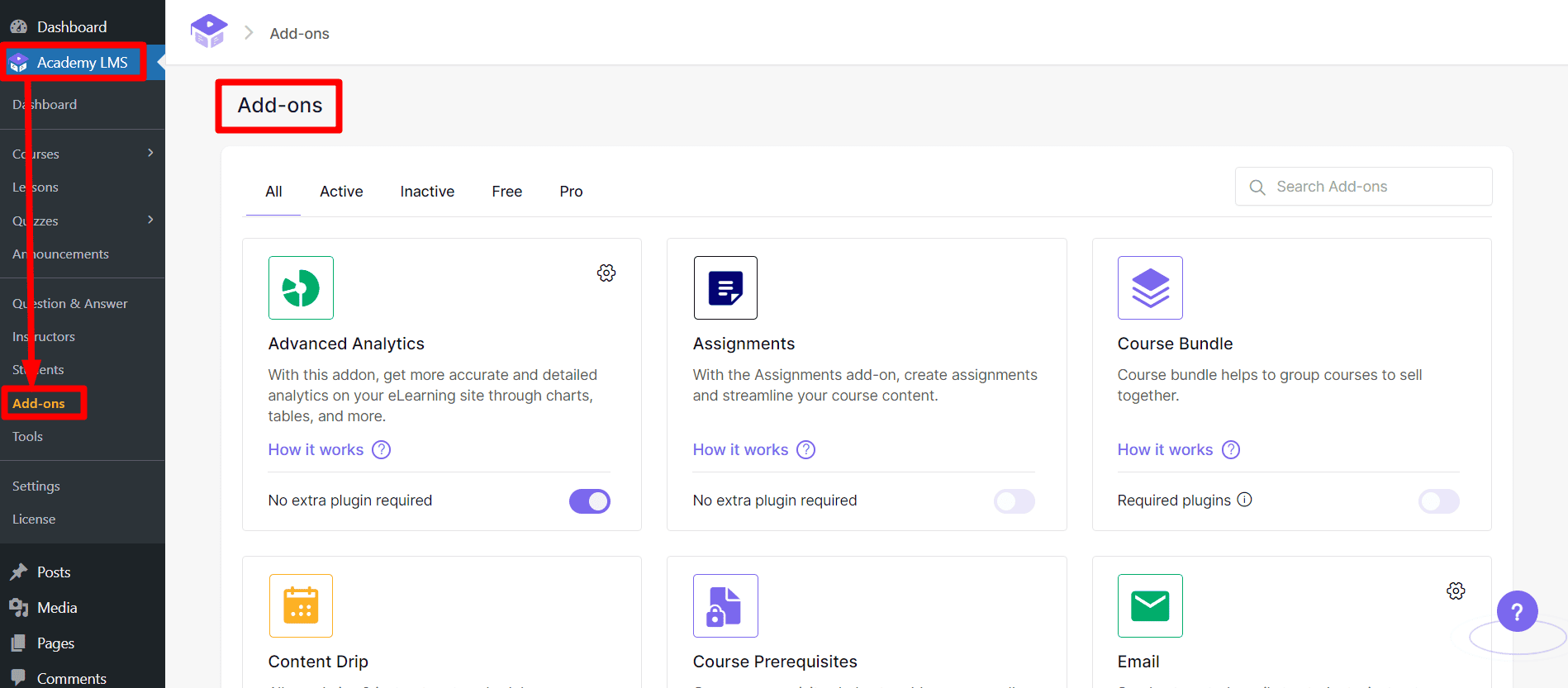Click the Content Drip card title
This screenshot has height=688, width=1568.
318,662
